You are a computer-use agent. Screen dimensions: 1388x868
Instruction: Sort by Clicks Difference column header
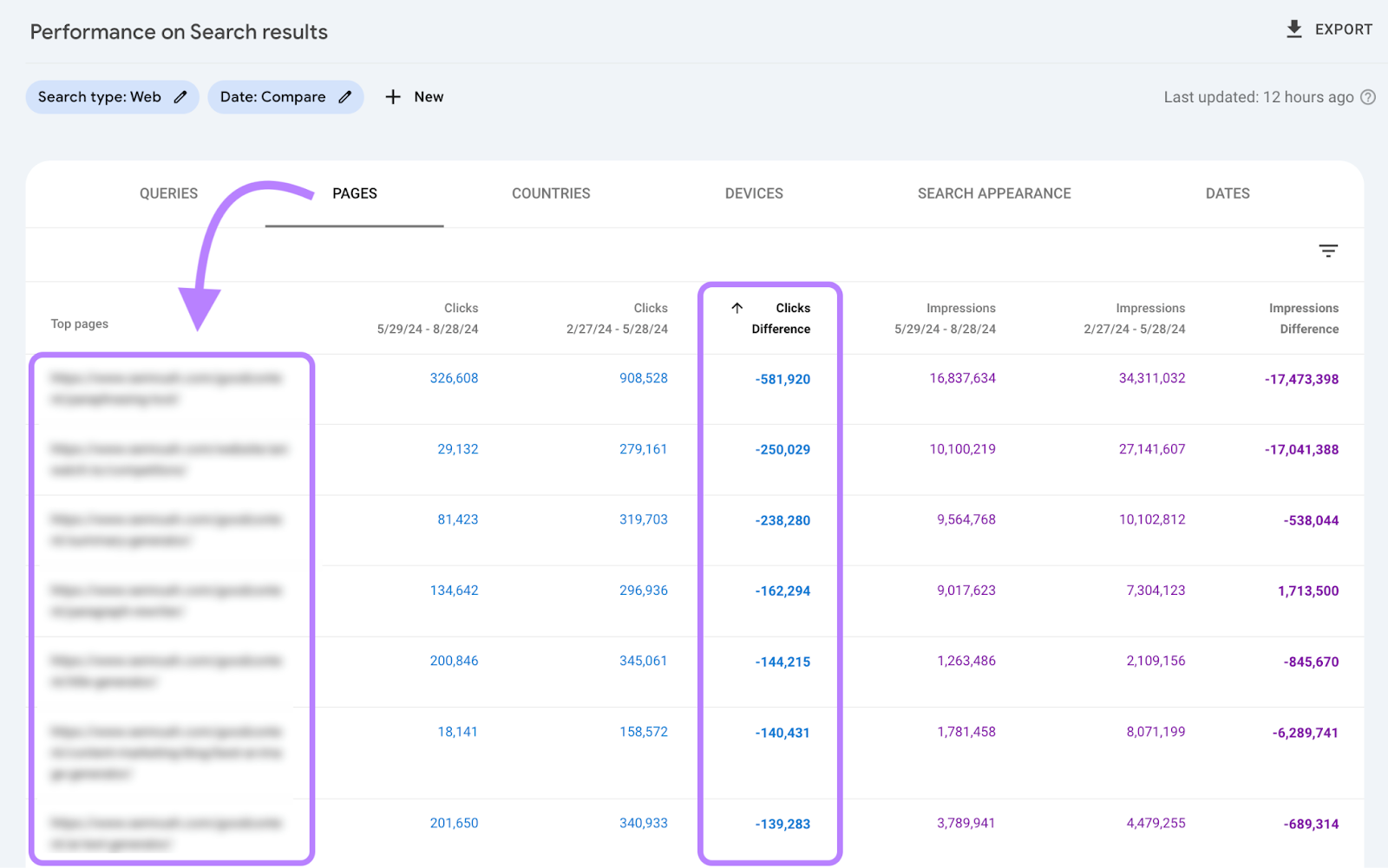(781, 318)
